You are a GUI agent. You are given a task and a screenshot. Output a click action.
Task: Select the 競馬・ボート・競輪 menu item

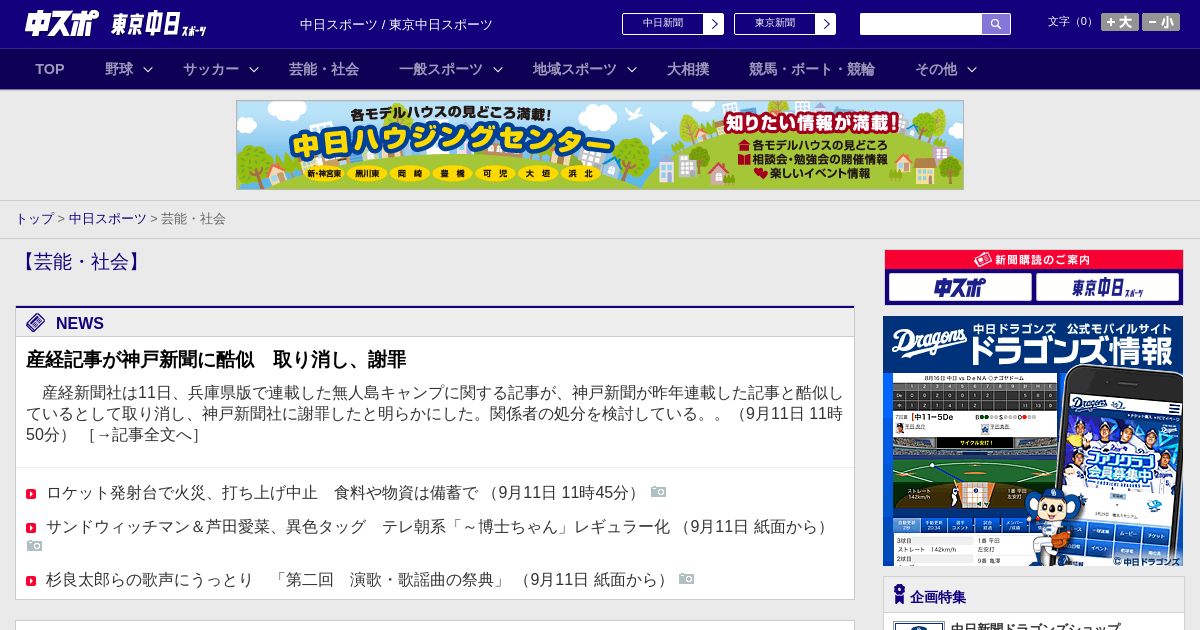click(x=812, y=69)
